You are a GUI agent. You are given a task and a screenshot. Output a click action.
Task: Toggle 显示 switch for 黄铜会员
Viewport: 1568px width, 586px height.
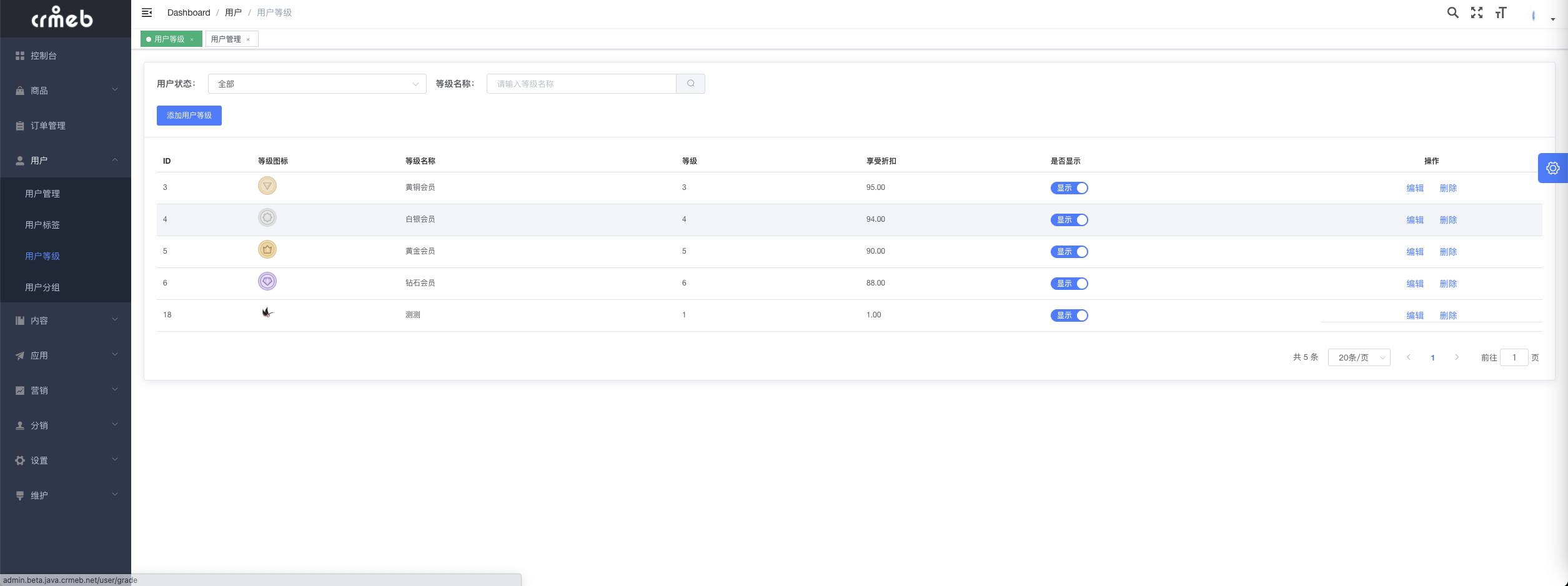point(1069,188)
